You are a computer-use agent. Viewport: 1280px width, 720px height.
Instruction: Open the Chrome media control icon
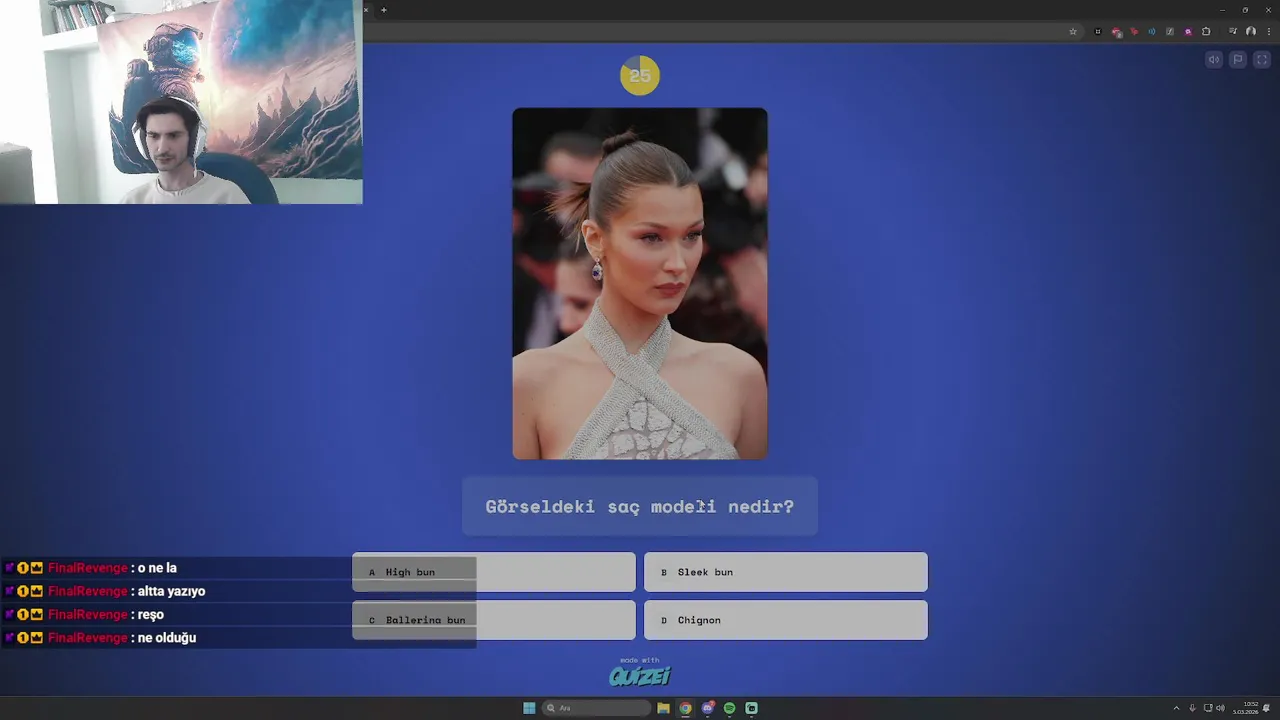click(x=1232, y=32)
